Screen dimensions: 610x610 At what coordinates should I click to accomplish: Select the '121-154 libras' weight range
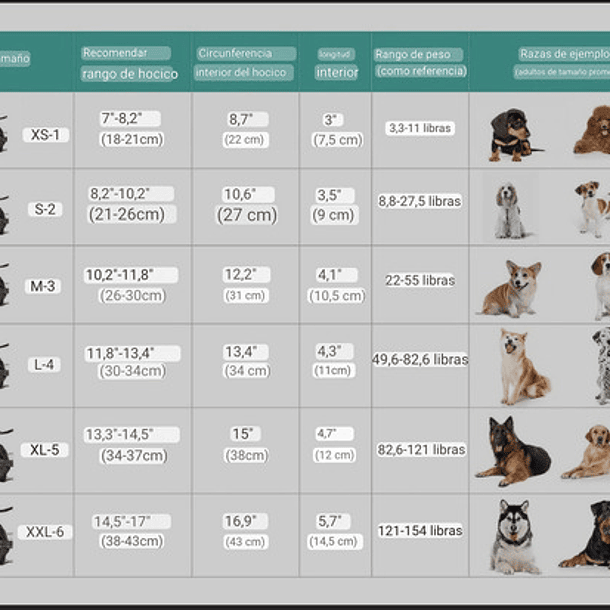click(x=420, y=530)
